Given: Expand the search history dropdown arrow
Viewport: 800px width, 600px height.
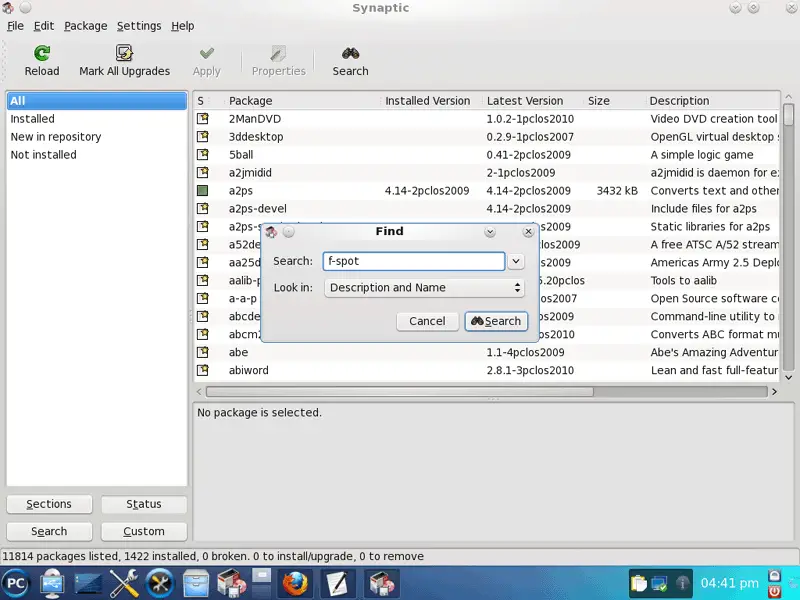Looking at the screenshot, I should pyautogui.click(x=516, y=261).
